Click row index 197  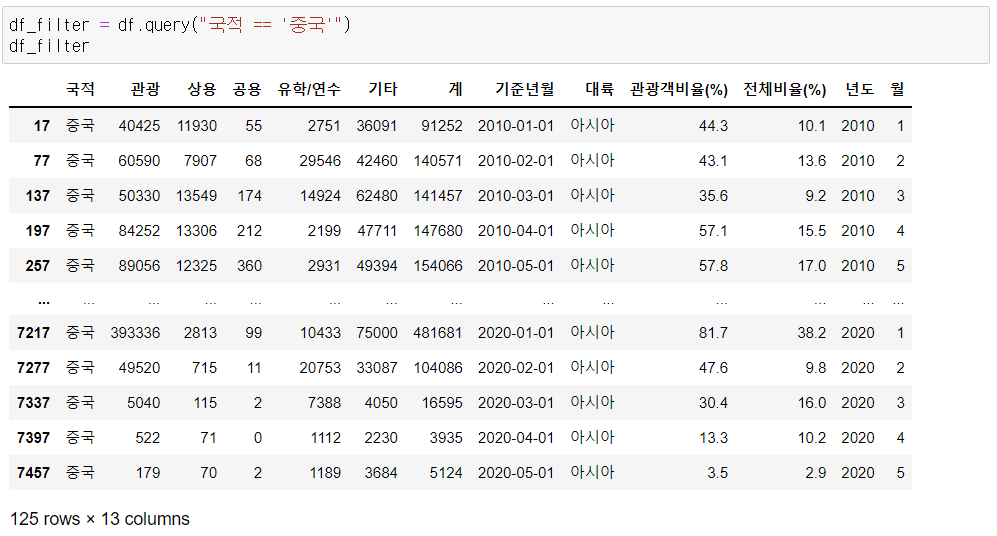(38, 231)
